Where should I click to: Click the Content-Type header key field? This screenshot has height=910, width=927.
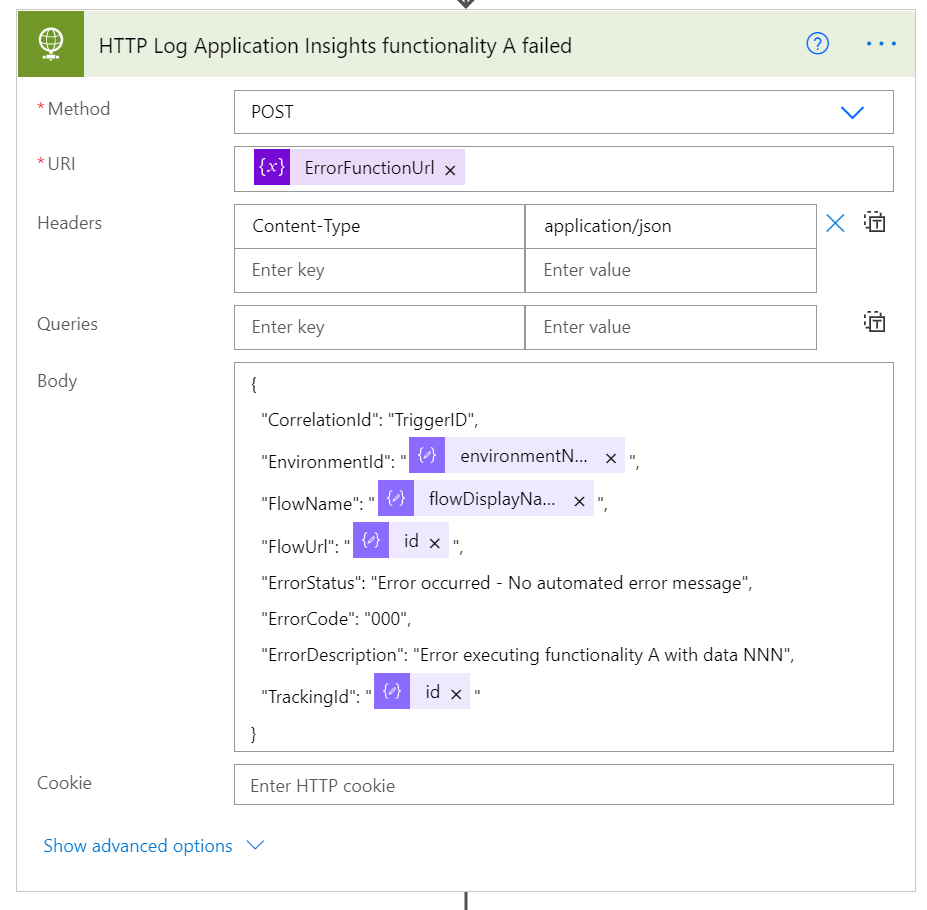pos(379,226)
